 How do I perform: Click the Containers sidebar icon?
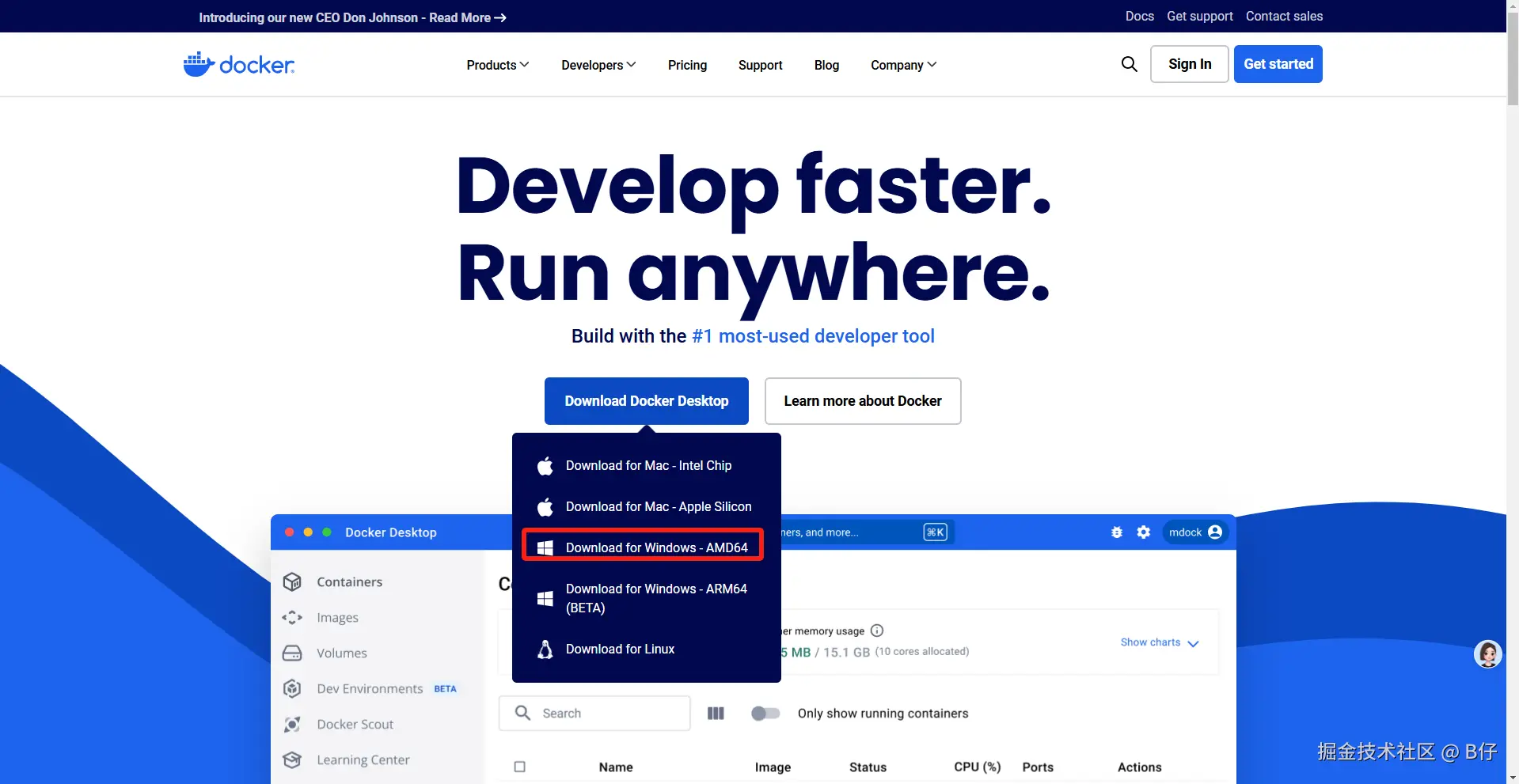[x=292, y=582]
